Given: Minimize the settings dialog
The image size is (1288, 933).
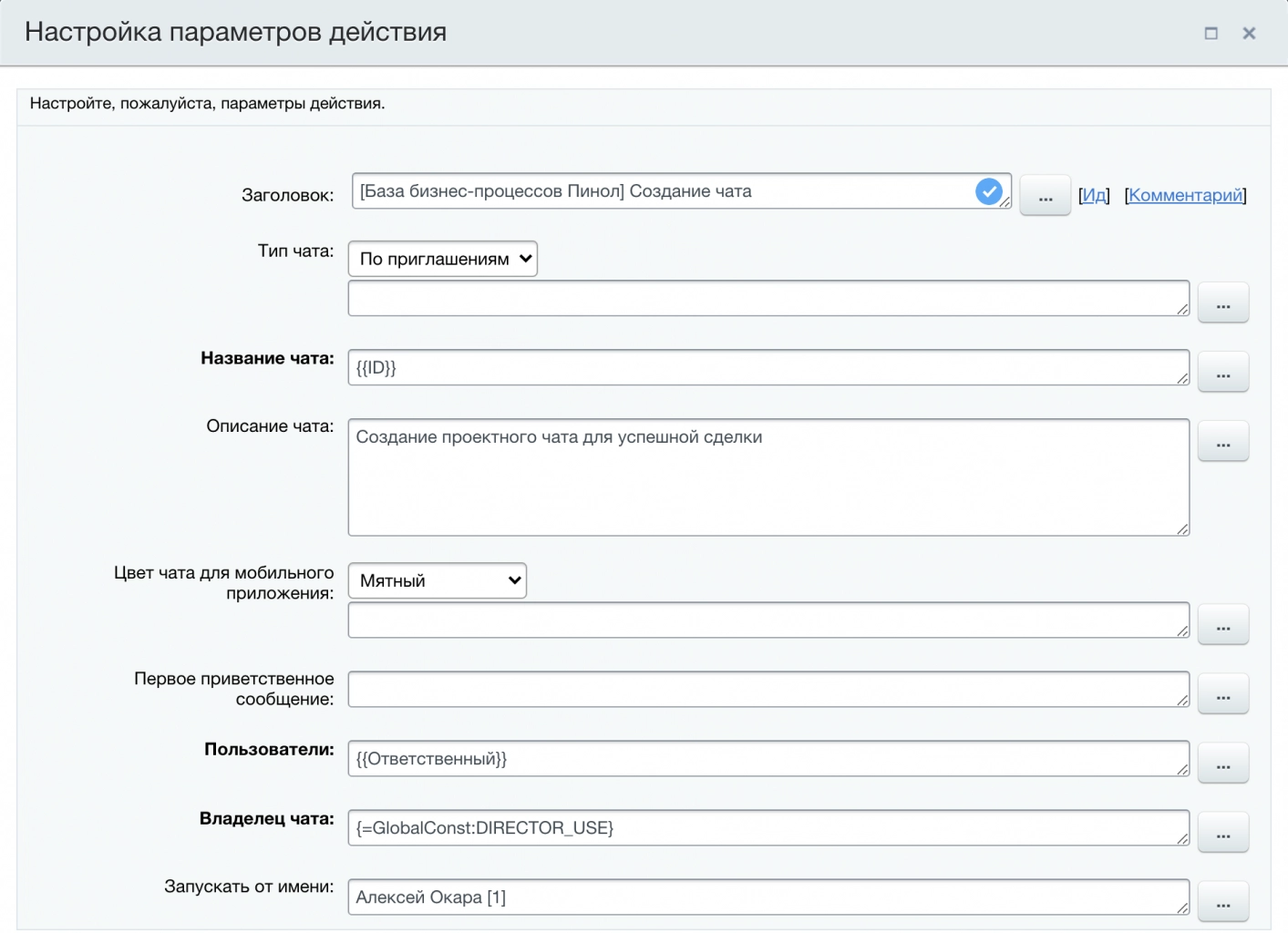Looking at the screenshot, I should [1211, 33].
